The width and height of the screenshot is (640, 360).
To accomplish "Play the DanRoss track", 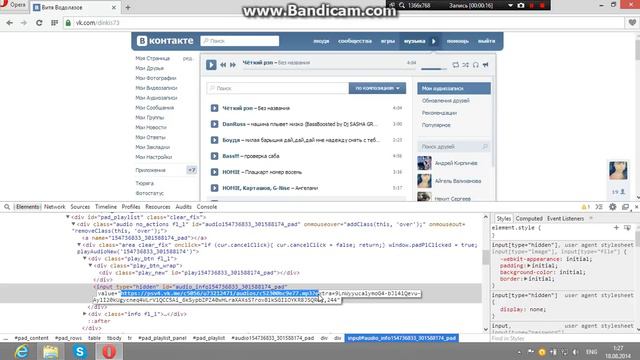I will tap(214, 124).
